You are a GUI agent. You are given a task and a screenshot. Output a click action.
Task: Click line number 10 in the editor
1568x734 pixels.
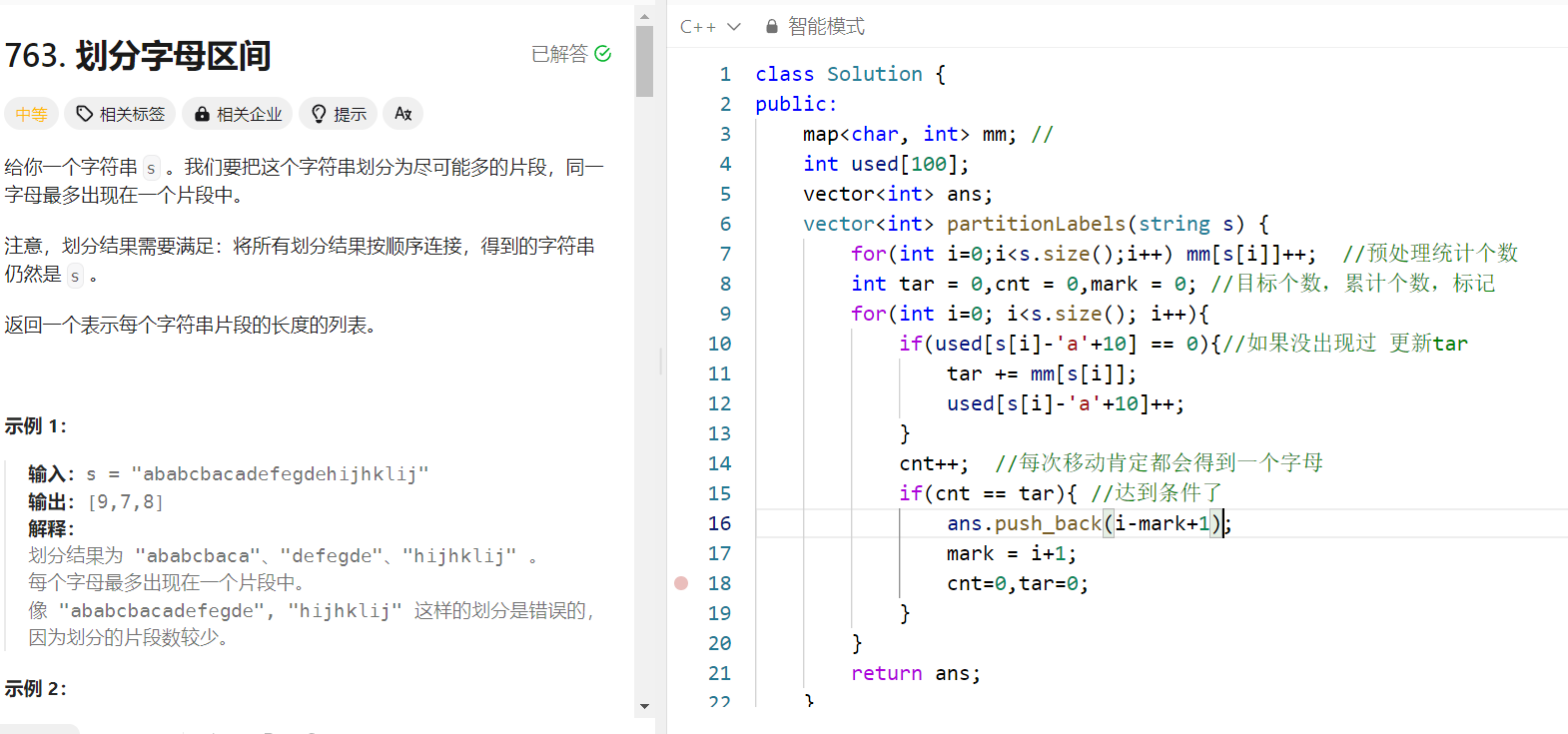coord(719,344)
